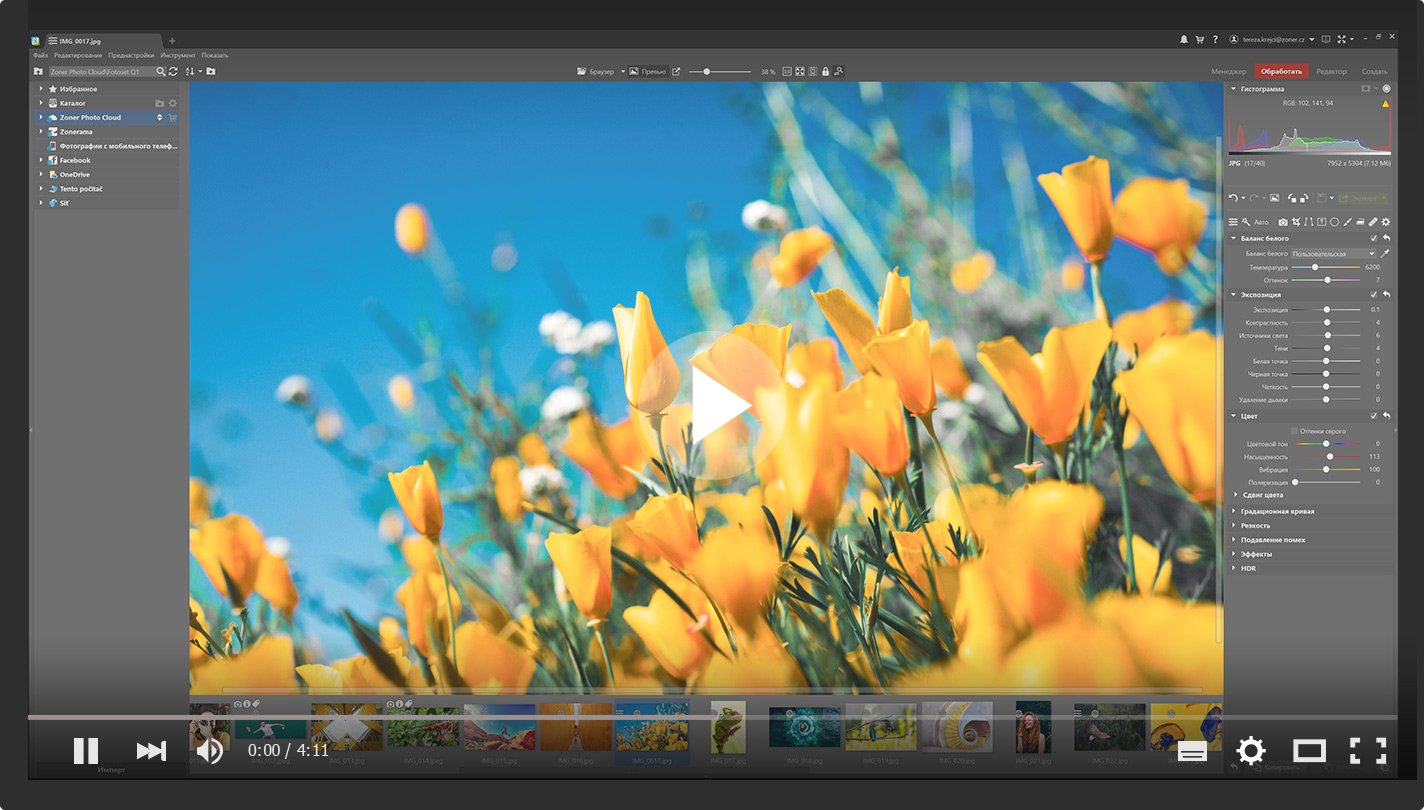
Task: Switch the player to theater mode
Action: point(1309,751)
